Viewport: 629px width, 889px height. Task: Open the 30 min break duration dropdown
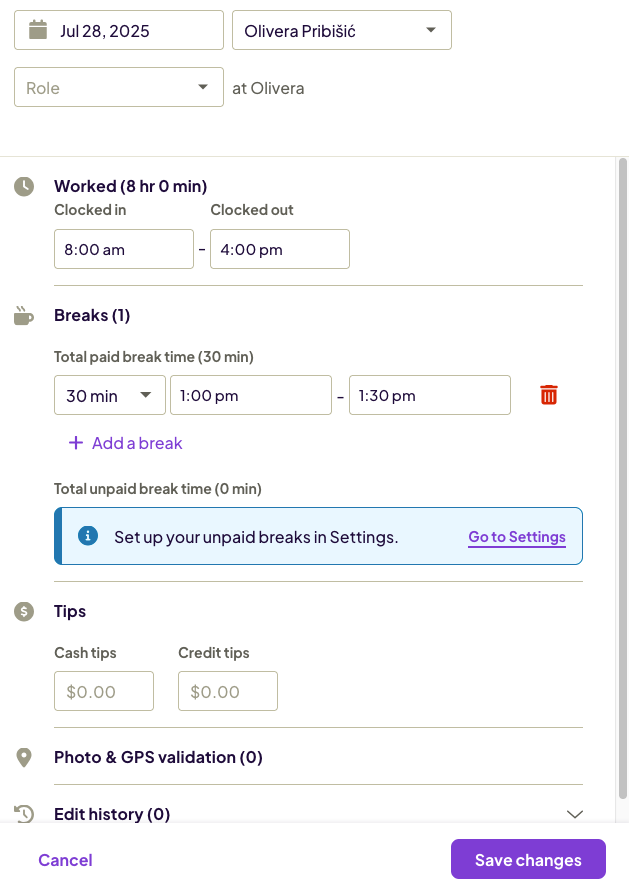109,394
